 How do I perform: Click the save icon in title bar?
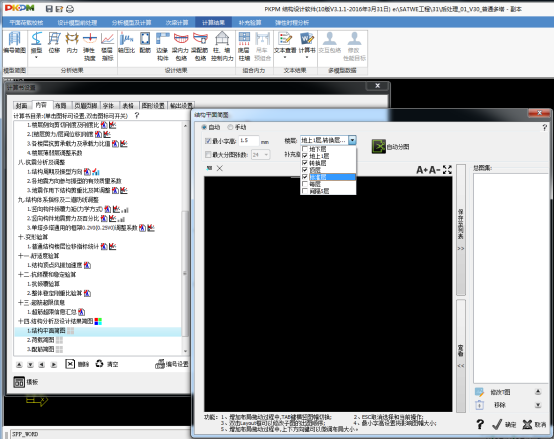pyautogui.click(x=49, y=9)
